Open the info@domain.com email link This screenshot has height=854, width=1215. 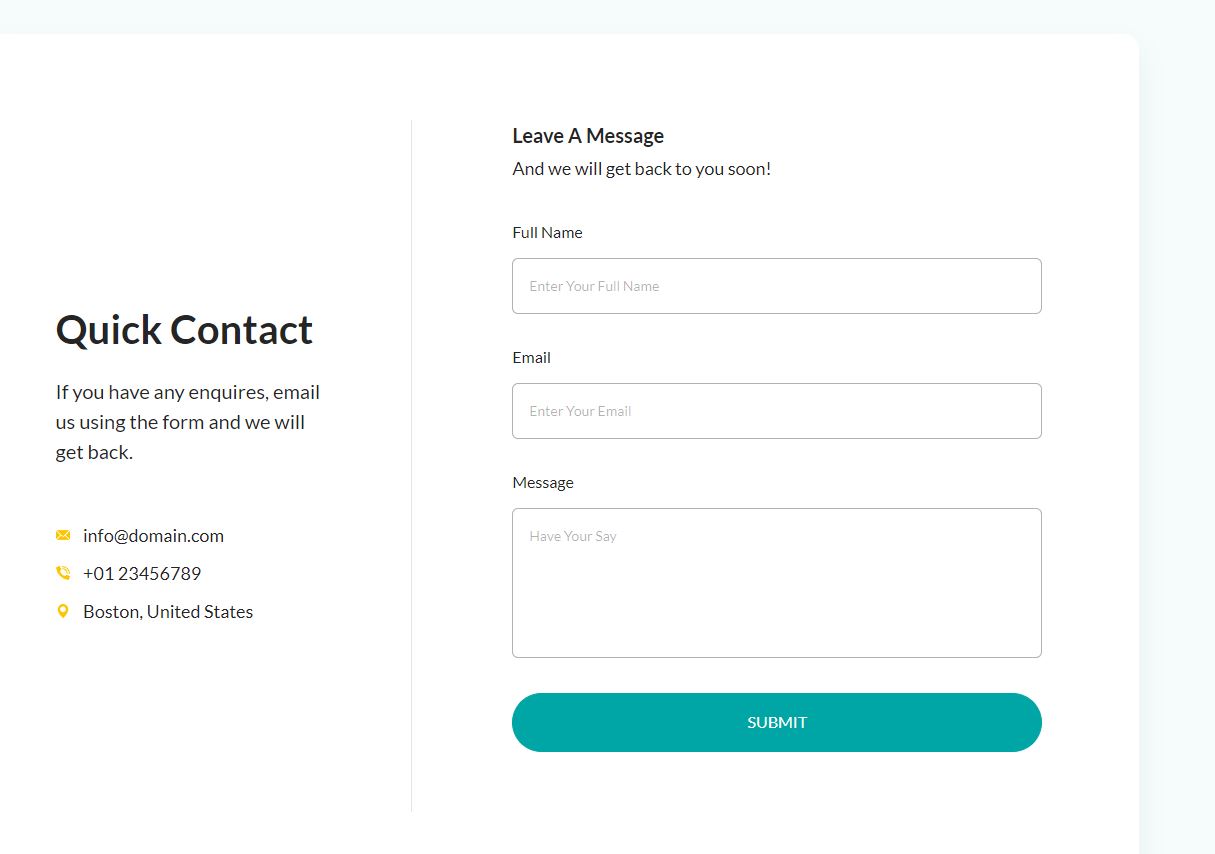[x=153, y=536]
